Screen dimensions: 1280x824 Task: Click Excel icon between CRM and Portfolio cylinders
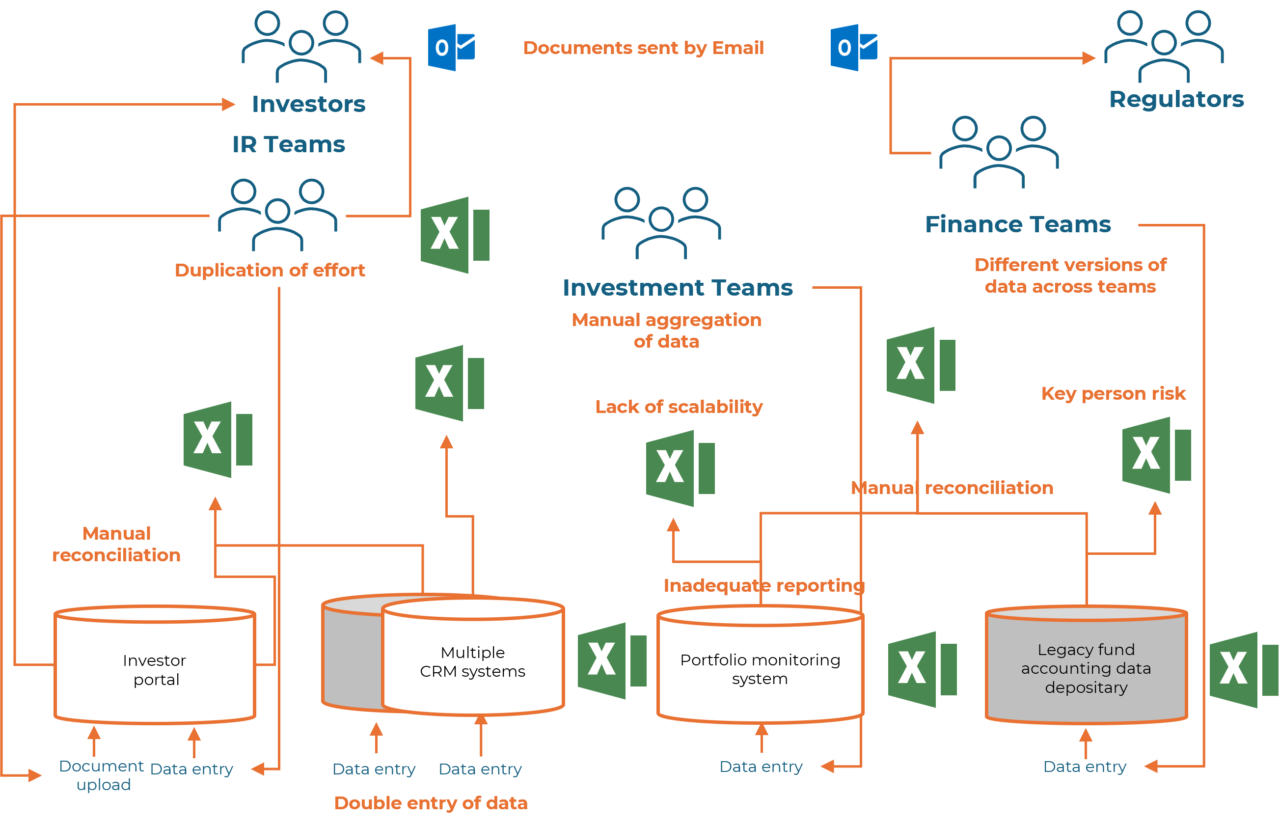tap(611, 660)
